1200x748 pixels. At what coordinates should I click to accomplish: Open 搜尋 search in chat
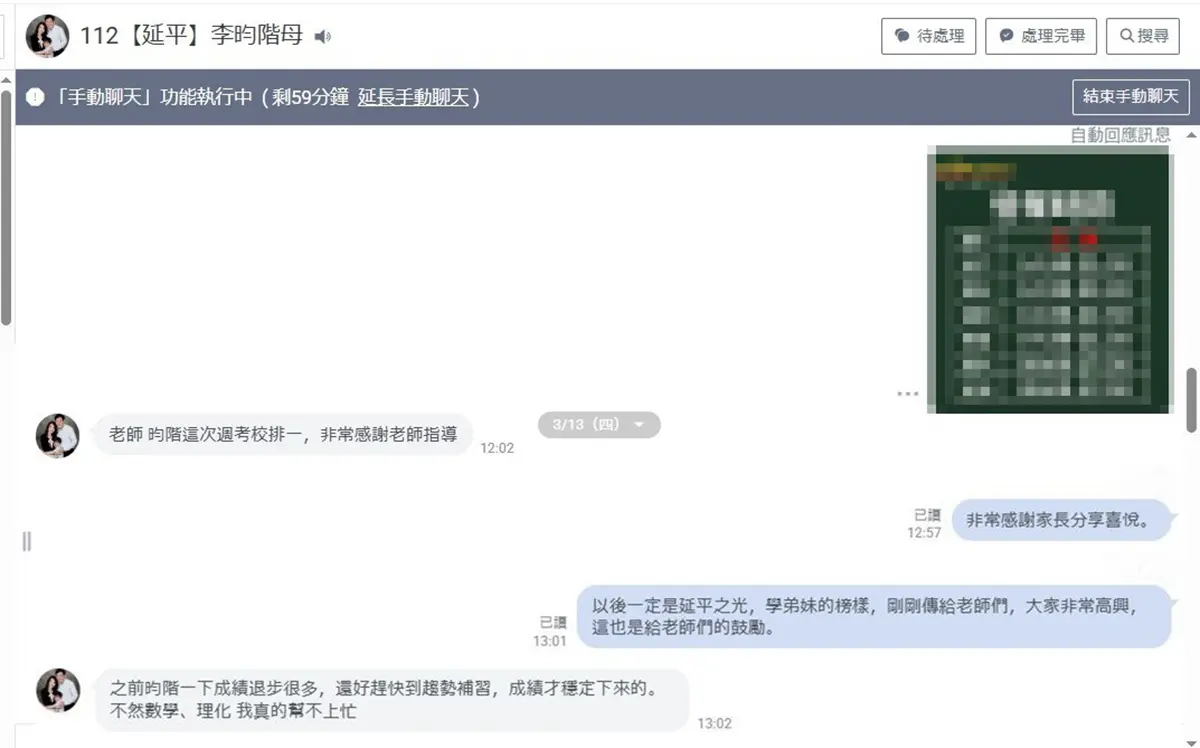(x=1143, y=36)
